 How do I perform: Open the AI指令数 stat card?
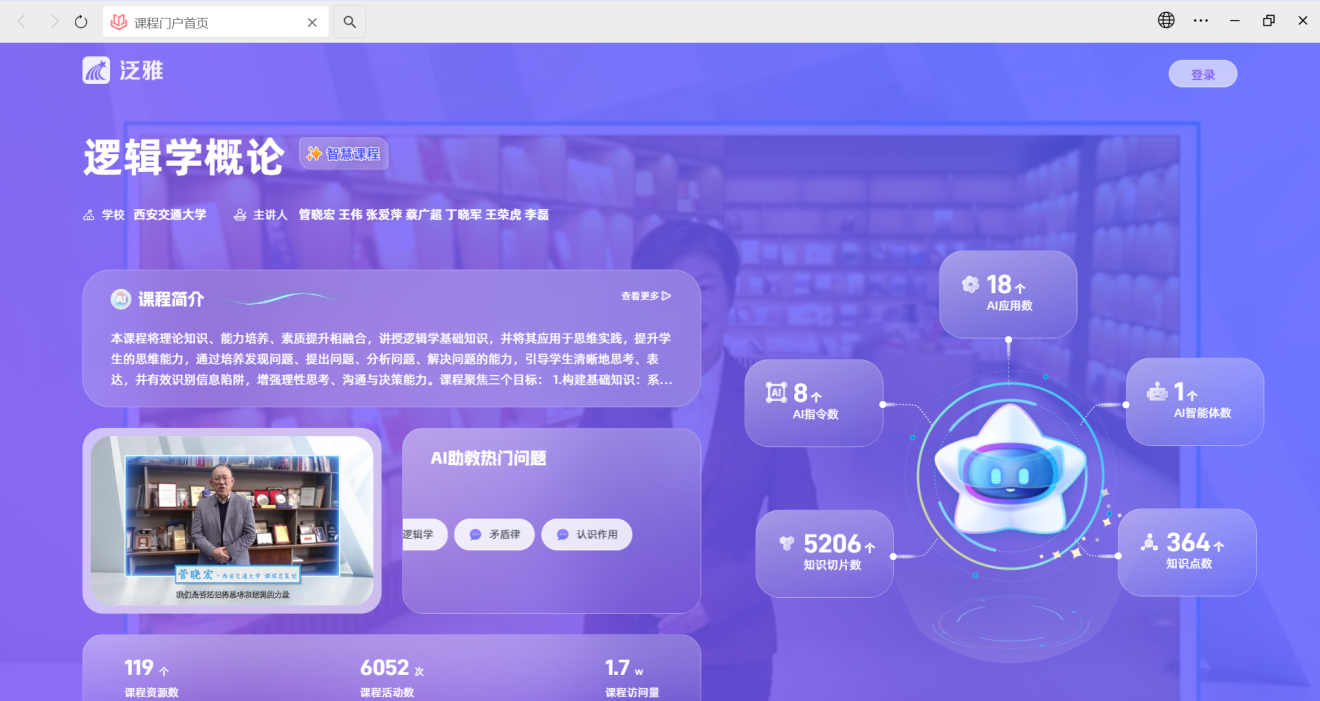coord(813,402)
